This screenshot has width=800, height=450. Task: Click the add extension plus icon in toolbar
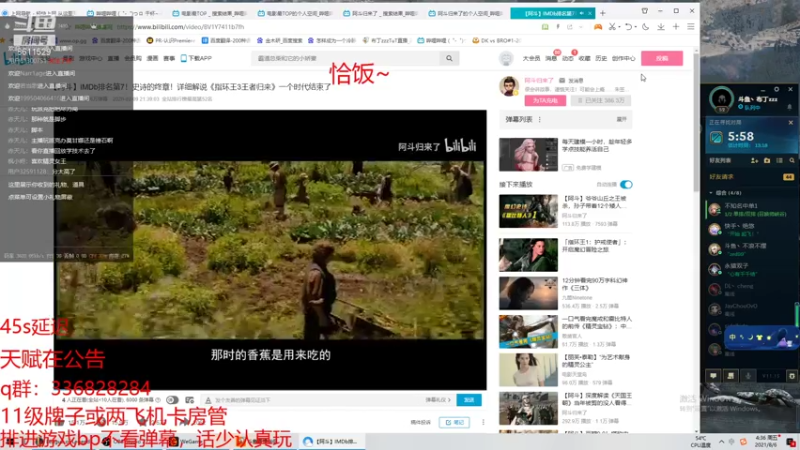(676, 27)
